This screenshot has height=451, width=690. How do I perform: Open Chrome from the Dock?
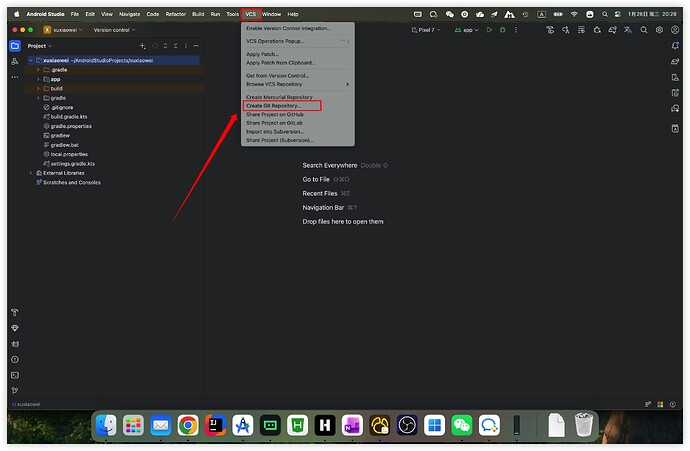coord(187,425)
